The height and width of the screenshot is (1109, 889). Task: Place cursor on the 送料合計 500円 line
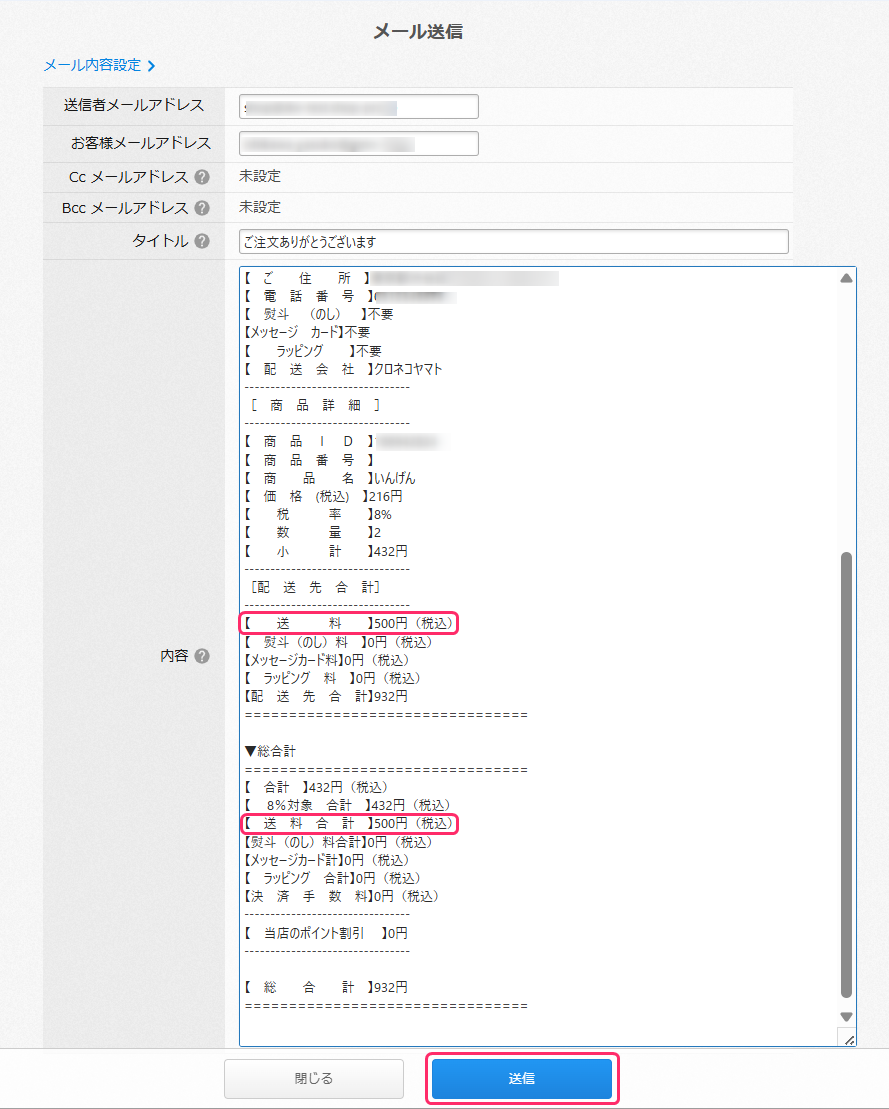[349, 824]
